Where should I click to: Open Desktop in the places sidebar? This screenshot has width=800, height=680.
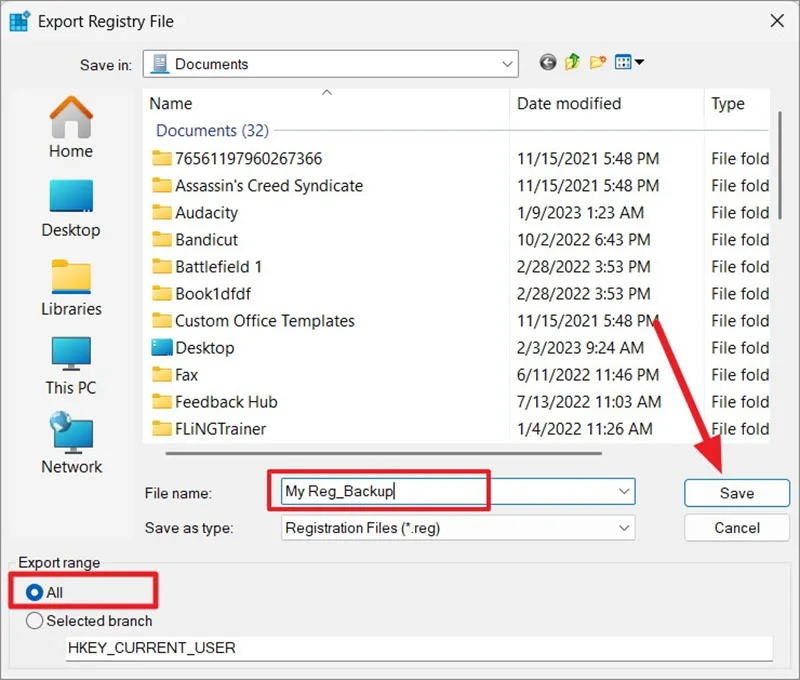tap(71, 209)
